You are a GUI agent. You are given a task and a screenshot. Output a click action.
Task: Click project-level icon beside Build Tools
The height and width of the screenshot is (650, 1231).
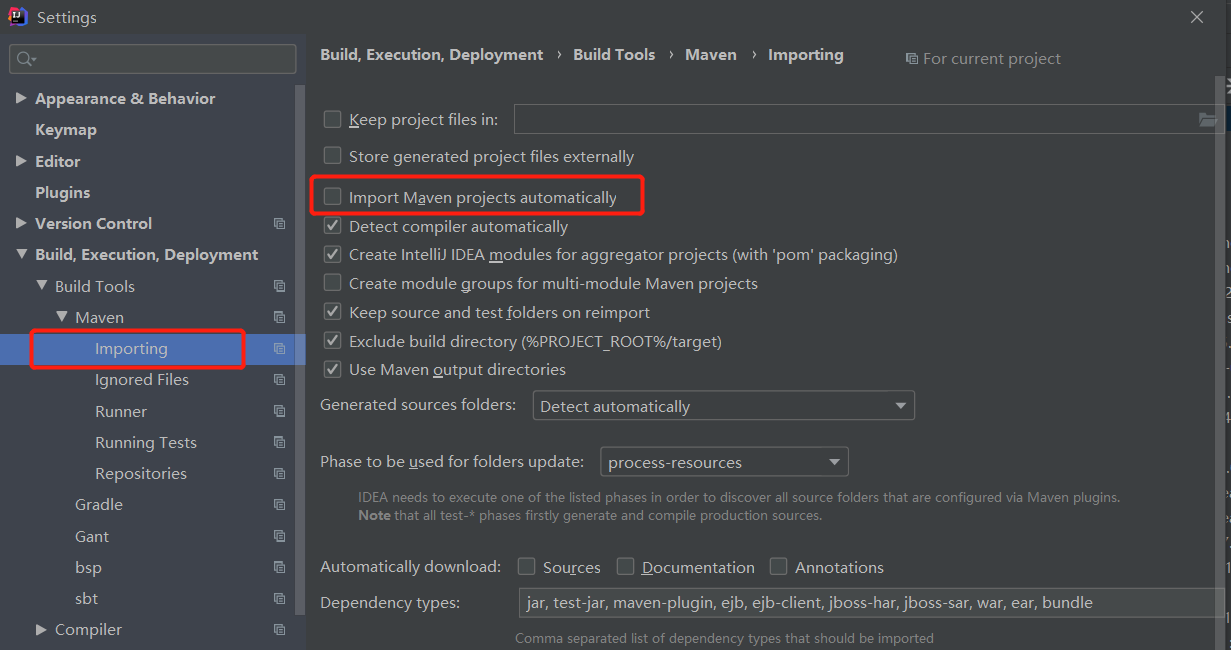pyautogui.click(x=280, y=286)
